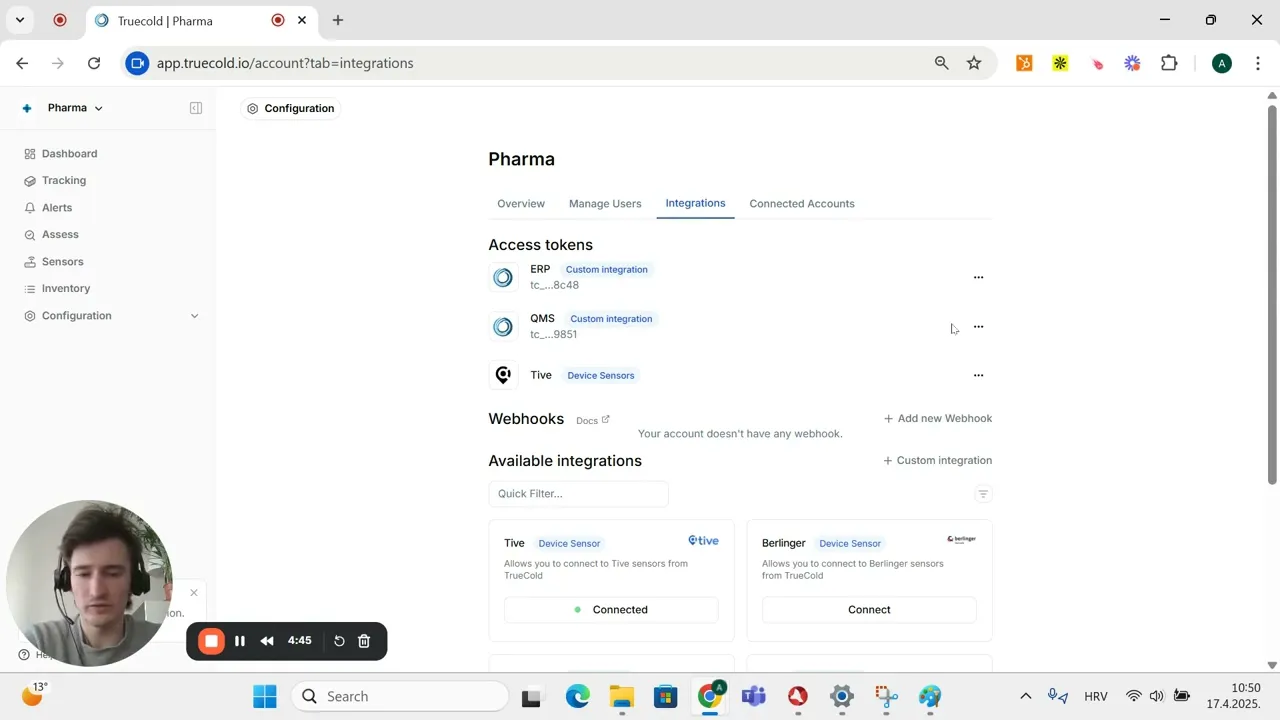The width and height of the screenshot is (1280, 720).
Task: Open the integrations filter icon
Action: (x=983, y=494)
